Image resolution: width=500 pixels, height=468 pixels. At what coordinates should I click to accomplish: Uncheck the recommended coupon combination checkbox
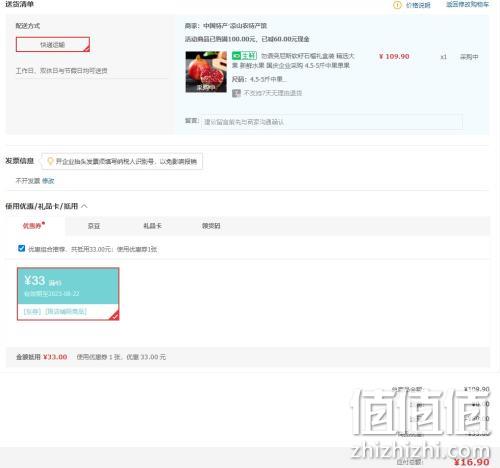22,248
